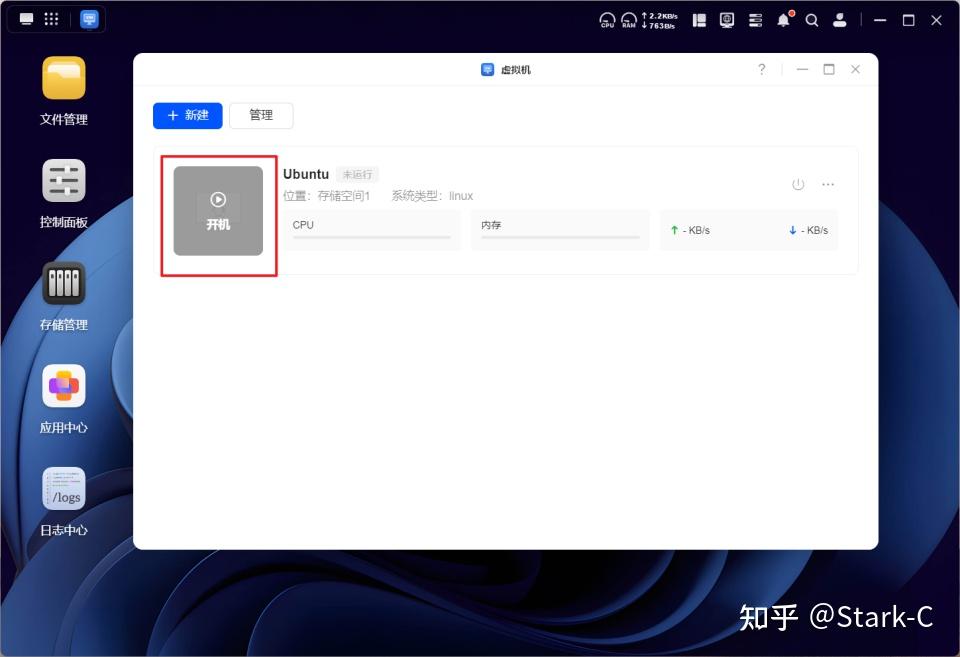Open the File Management (文件管理) desktop icon
This screenshot has height=657, width=960.
coord(64,78)
